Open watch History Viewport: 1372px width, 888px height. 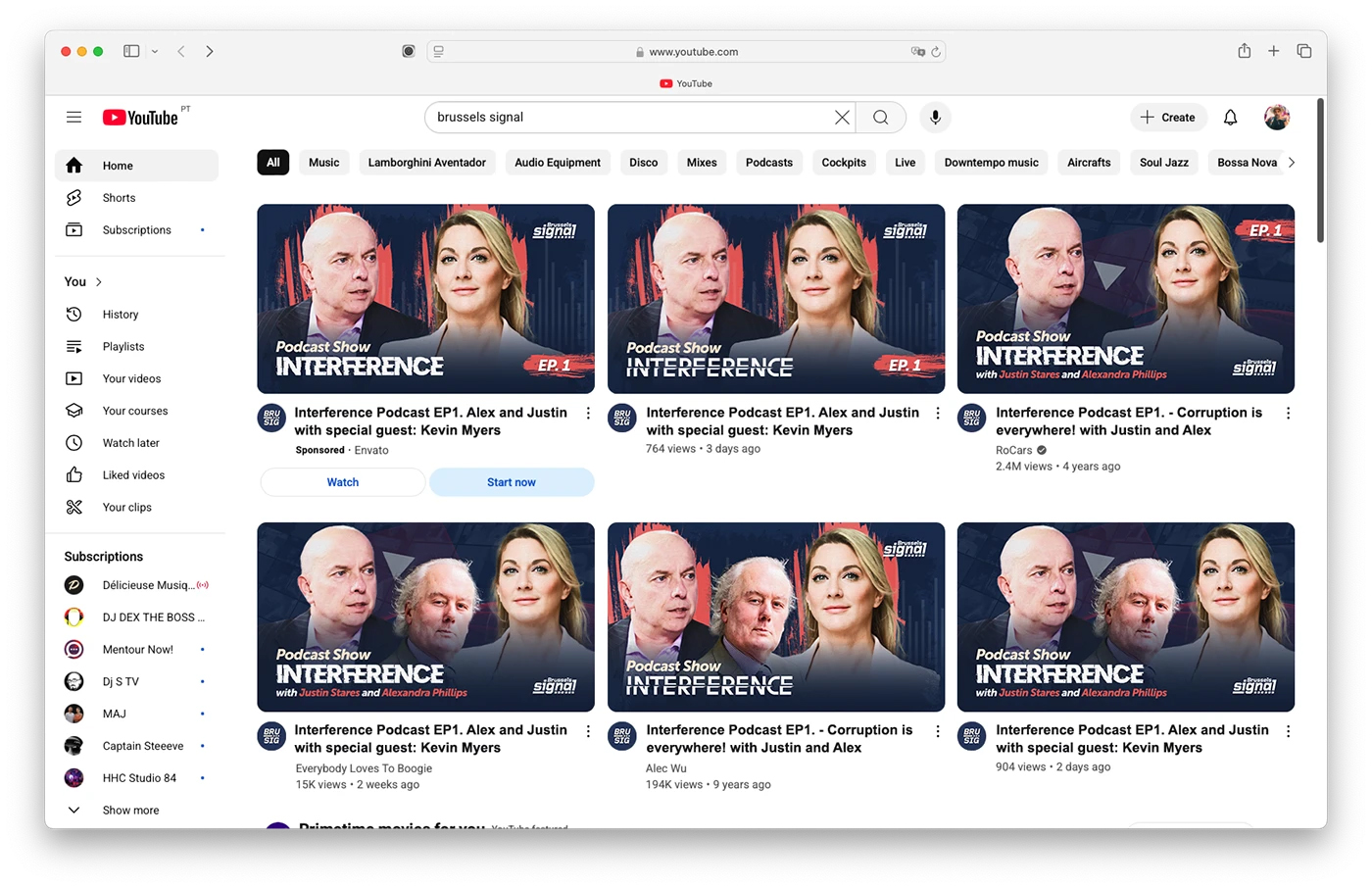click(x=137, y=315)
